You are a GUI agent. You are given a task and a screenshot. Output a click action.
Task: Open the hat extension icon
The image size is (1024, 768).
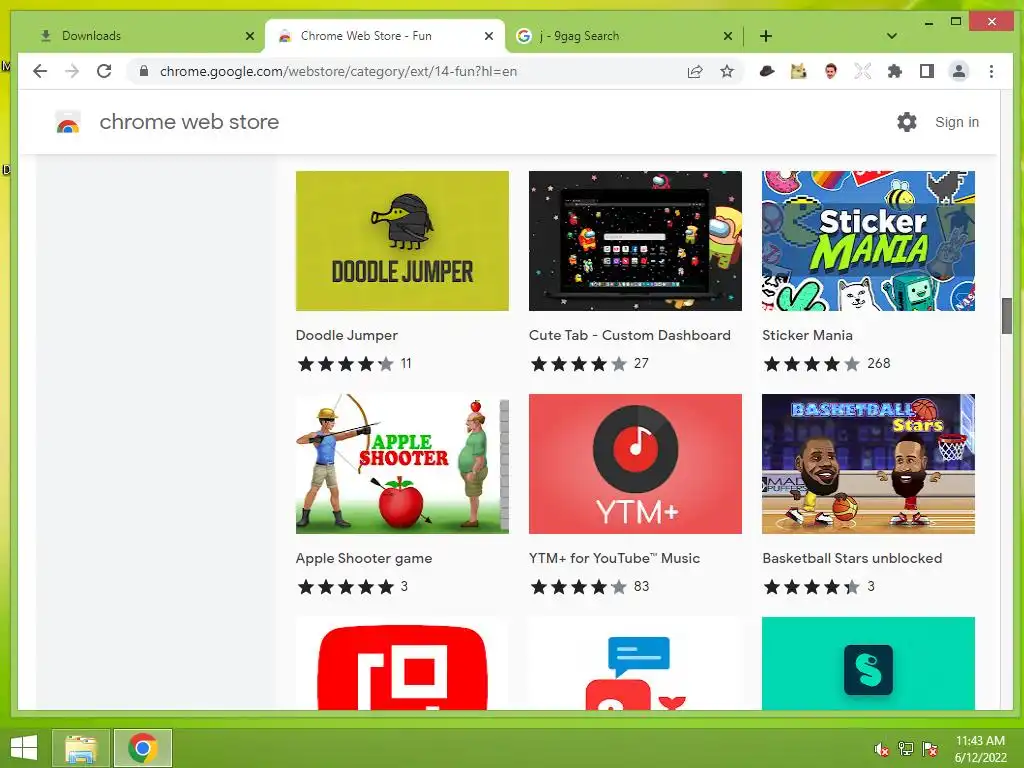767,71
